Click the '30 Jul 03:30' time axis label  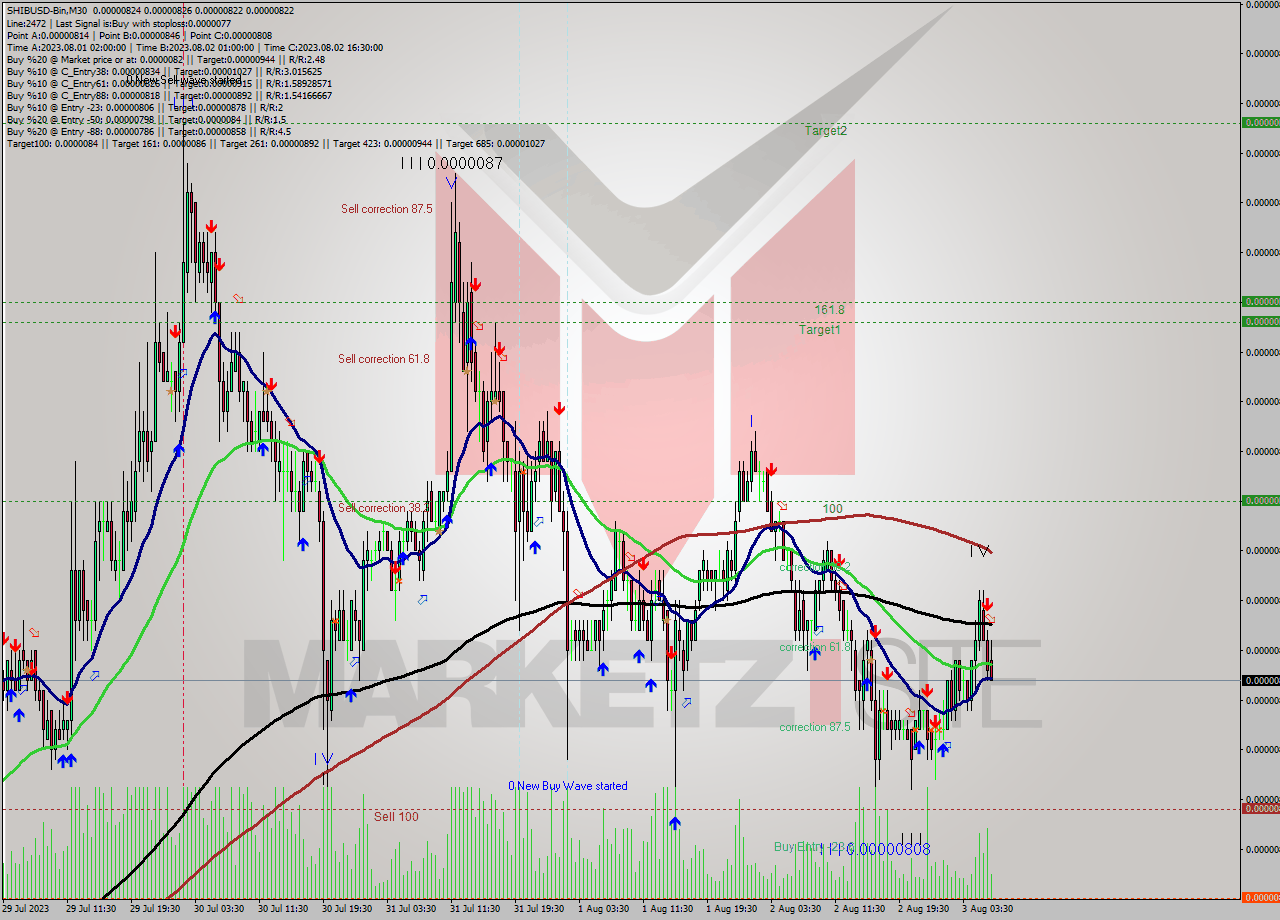218,909
